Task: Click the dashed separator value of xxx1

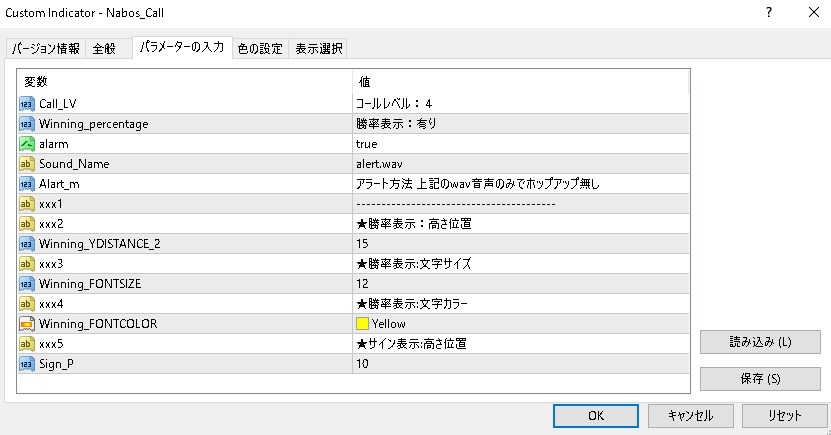Action: (456, 204)
